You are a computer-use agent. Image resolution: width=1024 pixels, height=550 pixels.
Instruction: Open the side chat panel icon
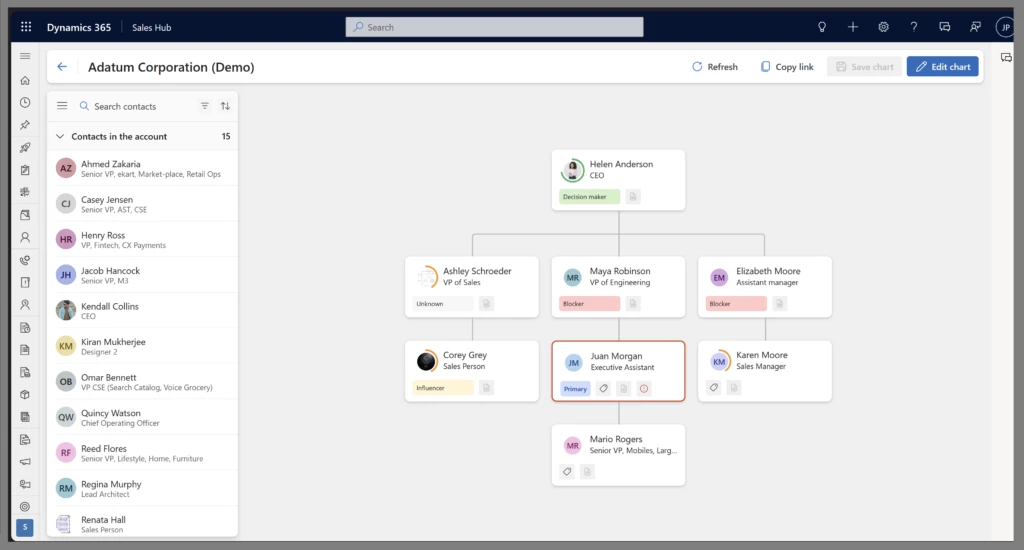click(1006, 57)
